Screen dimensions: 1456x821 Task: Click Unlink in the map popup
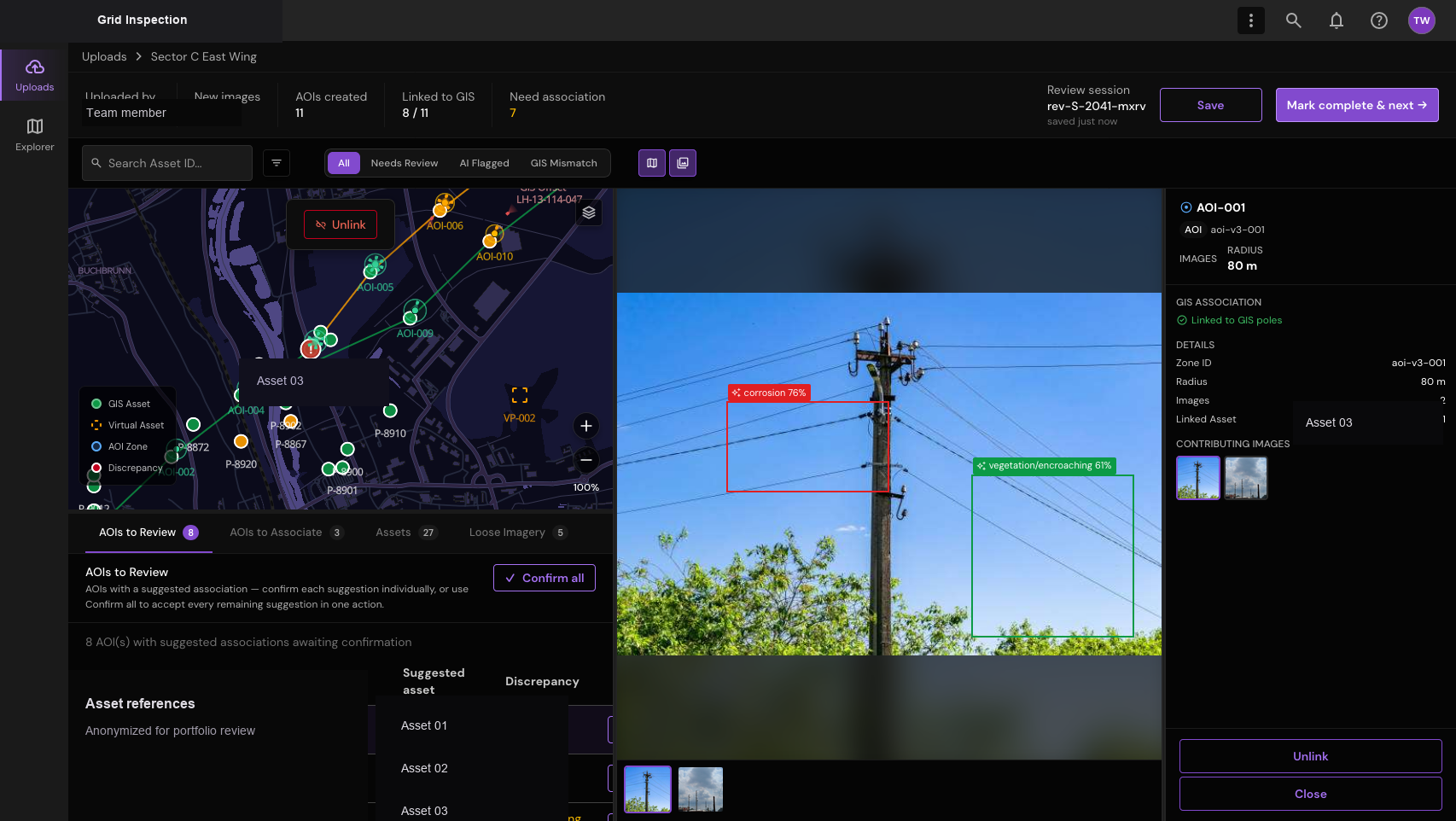341,224
